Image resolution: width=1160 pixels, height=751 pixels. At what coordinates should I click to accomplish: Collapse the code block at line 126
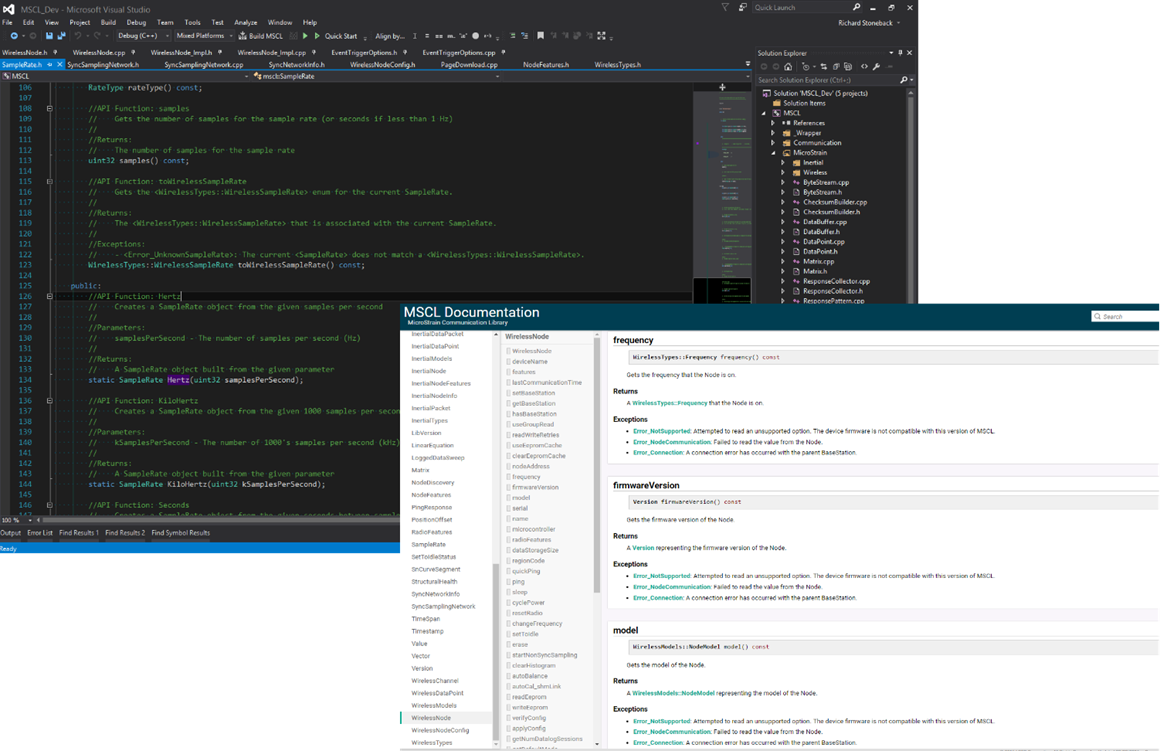pos(50,296)
